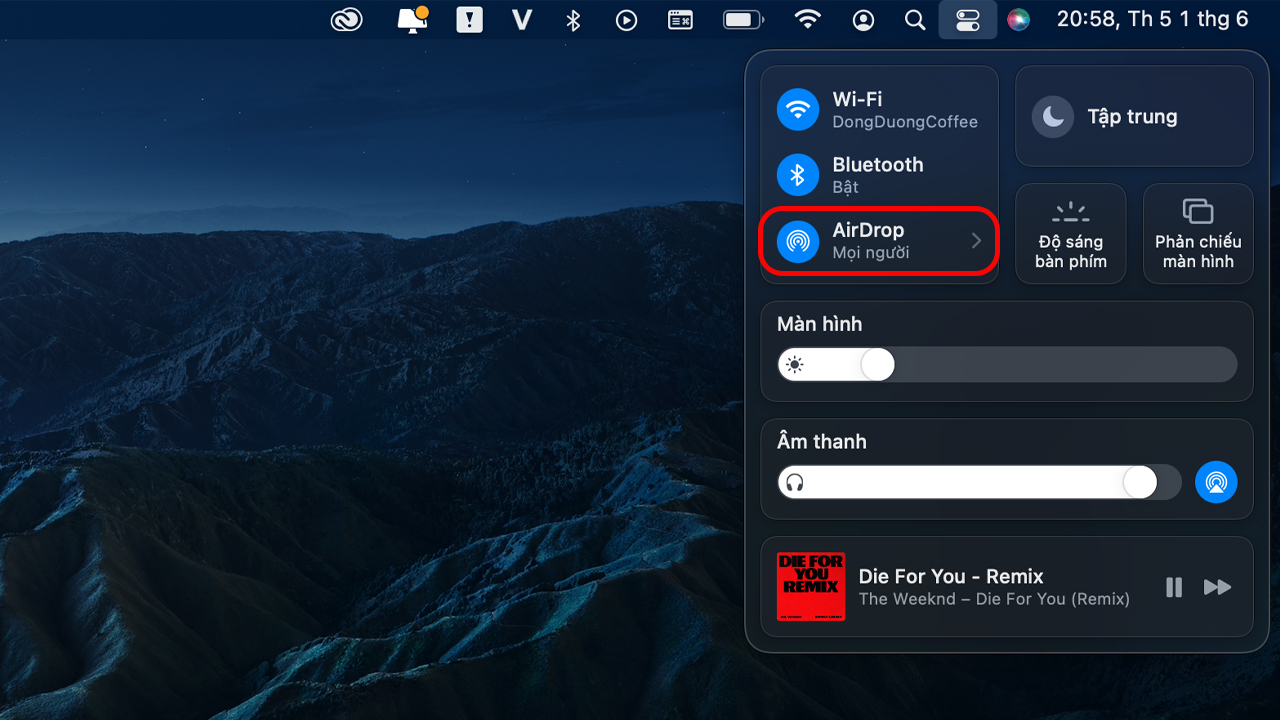The height and width of the screenshot is (720, 1280).
Task: Click the battery status icon
Action: 743,20
